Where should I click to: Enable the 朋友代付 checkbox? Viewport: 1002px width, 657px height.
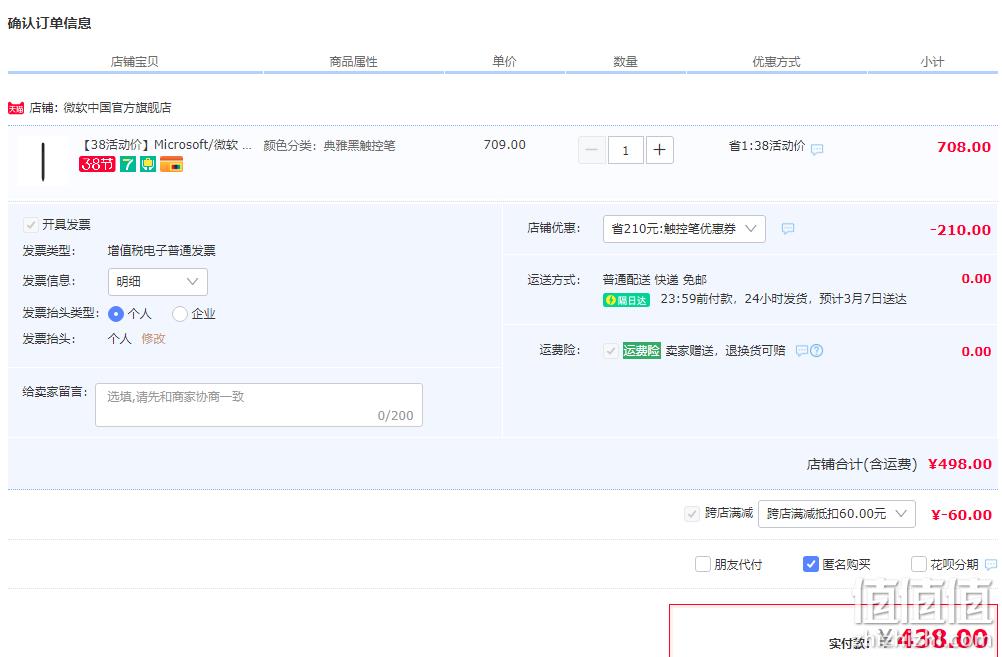click(x=702, y=564)
